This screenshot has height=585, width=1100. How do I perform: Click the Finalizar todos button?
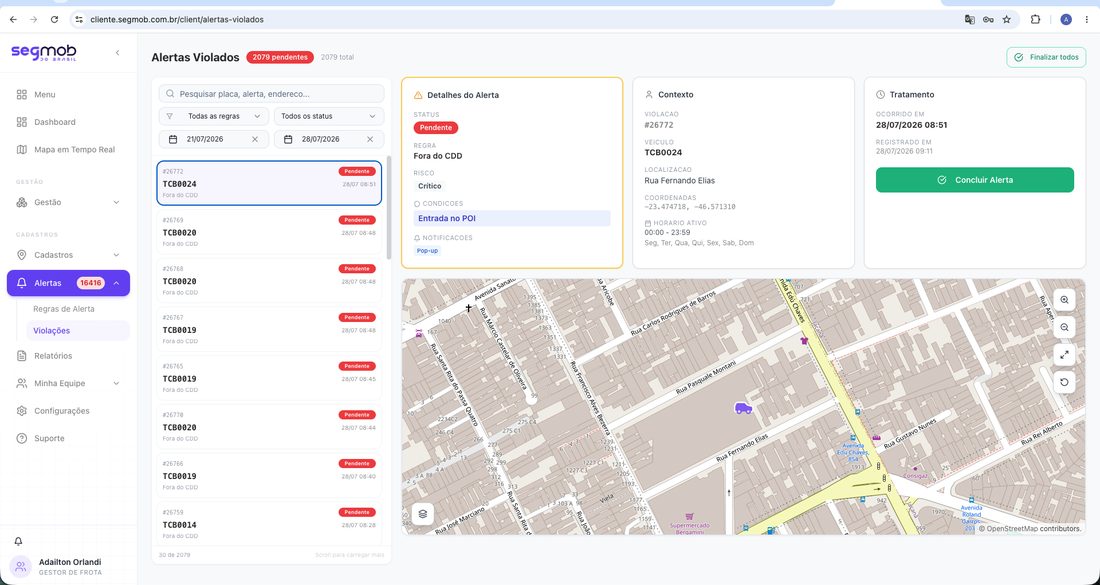coord(1046,57)
